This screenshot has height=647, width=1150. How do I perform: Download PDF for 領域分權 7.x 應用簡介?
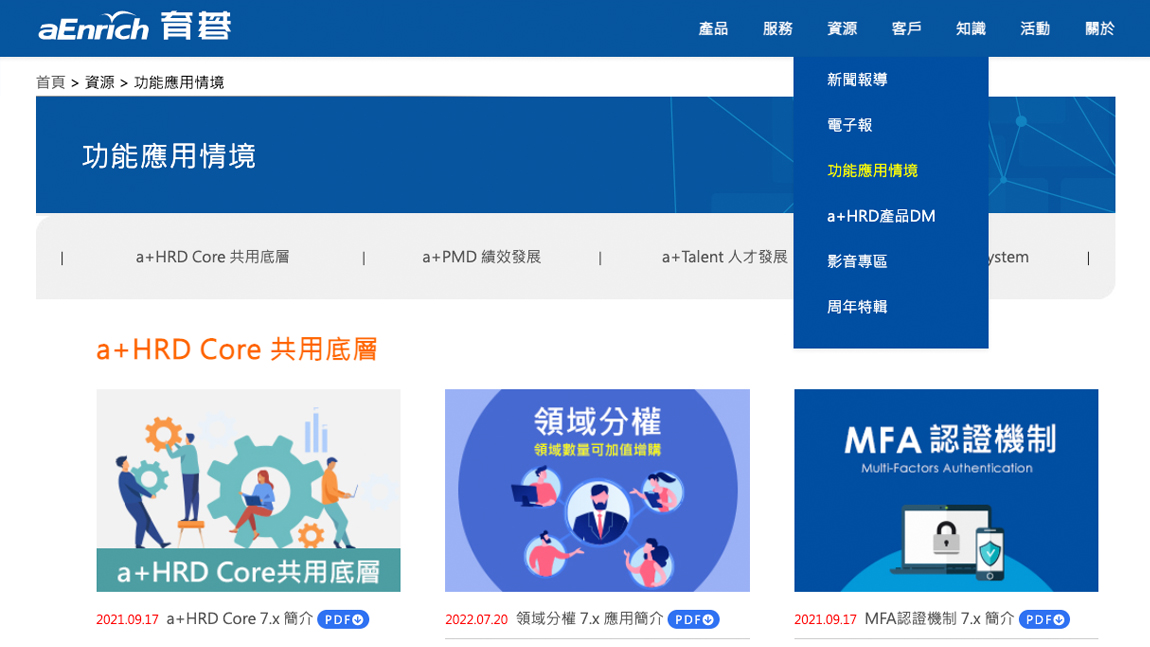(693, 620)
